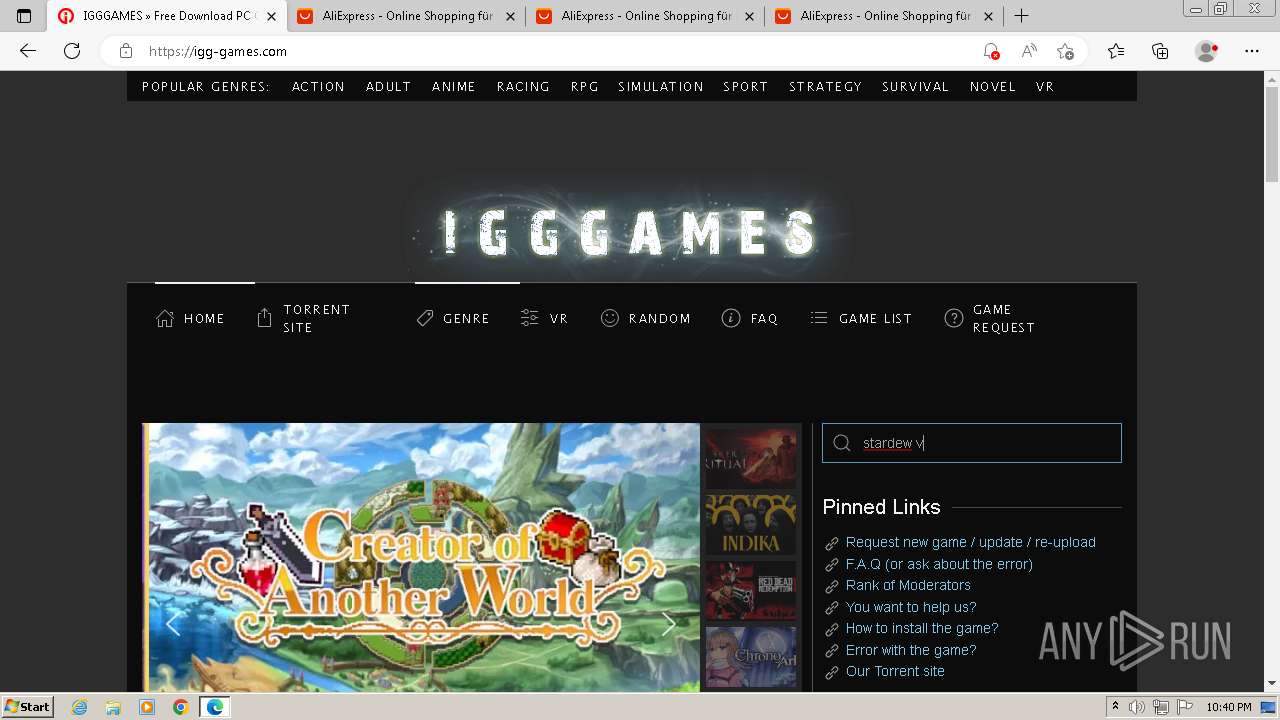The width and height of the screenshot is (1280, 720).
Task: Click the share icon beside TORRENT SITE
Action: coord(264,318)
